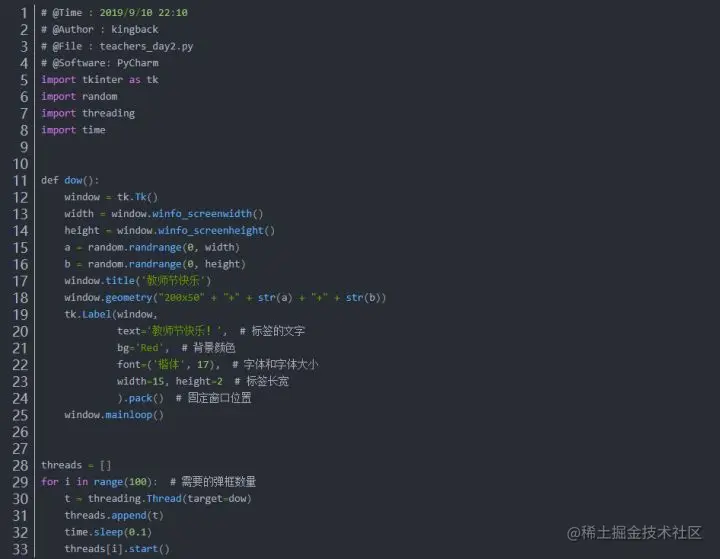Click the threads[i].start() line

pos(117,548)
